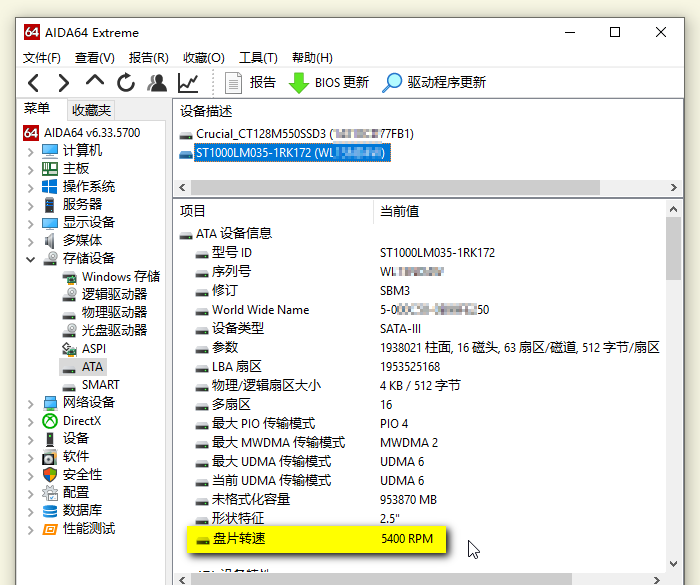700x585 pixels.
Task: Click the AIDA64 v6.33.5700 root icon
Action: pos(31,133)
